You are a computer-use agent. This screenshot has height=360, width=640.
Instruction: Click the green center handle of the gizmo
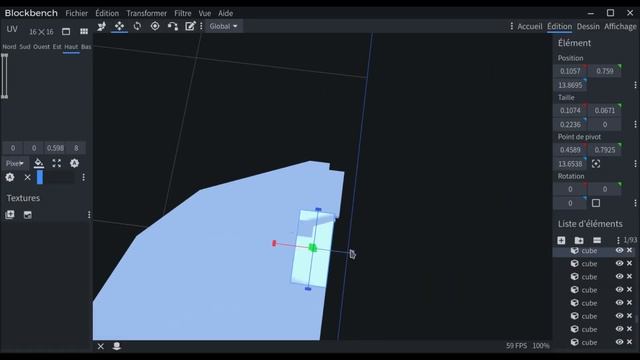coord(313,247)
